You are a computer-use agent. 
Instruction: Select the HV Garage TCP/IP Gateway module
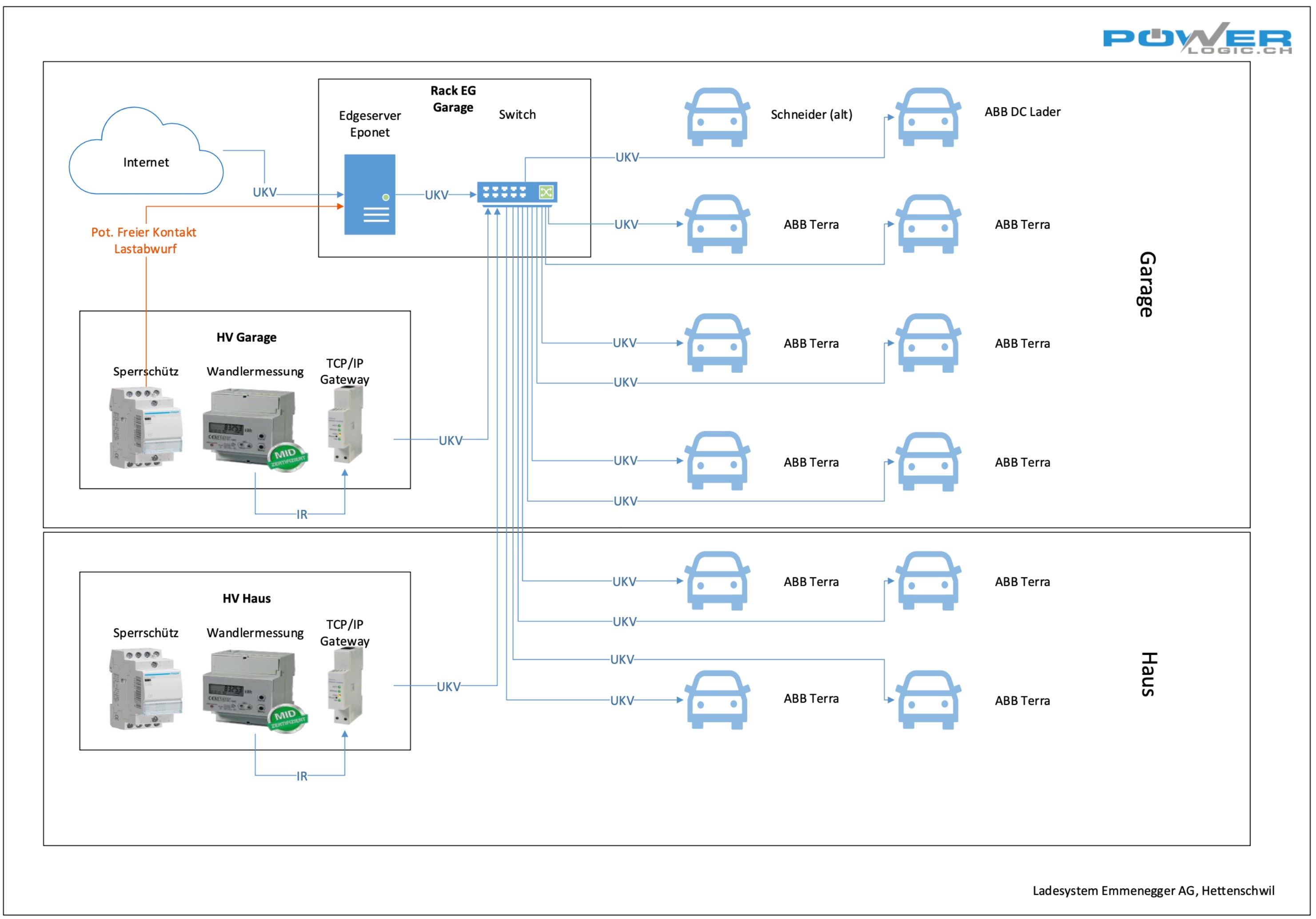click(x=345, y=424)
